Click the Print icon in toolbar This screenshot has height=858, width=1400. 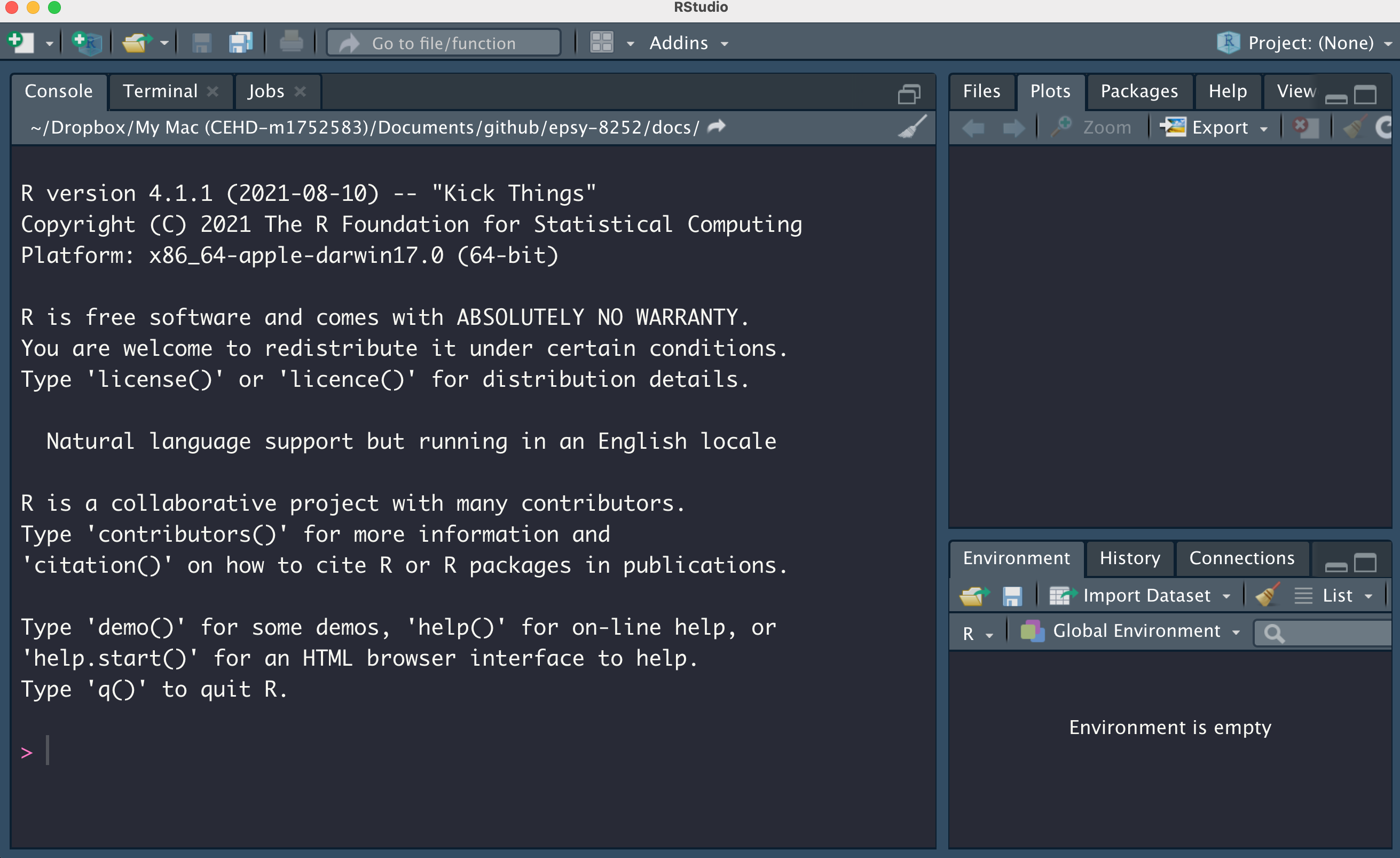point(292,43)
